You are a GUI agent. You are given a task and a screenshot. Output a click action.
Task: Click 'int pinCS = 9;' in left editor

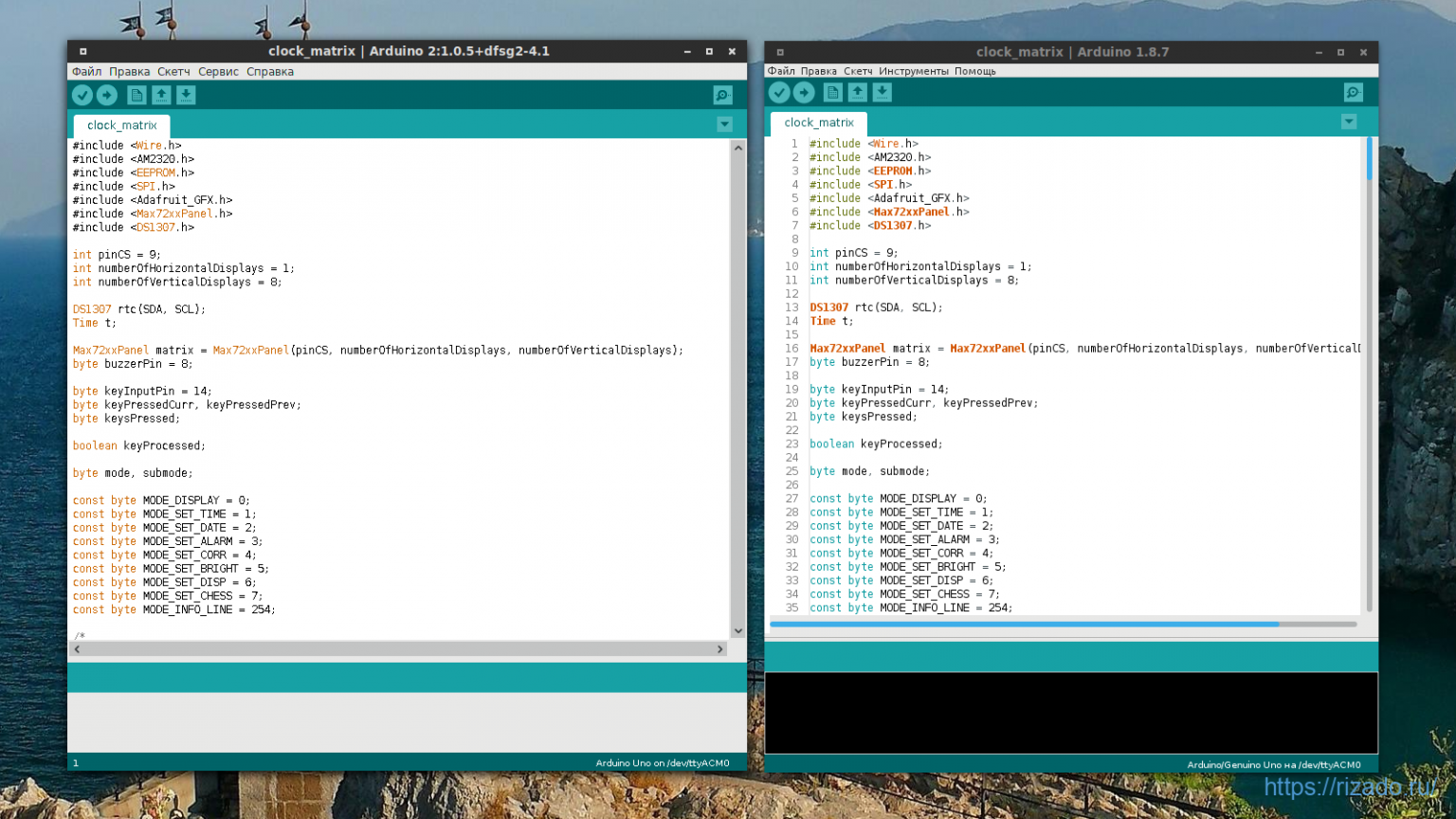[117, 255]
